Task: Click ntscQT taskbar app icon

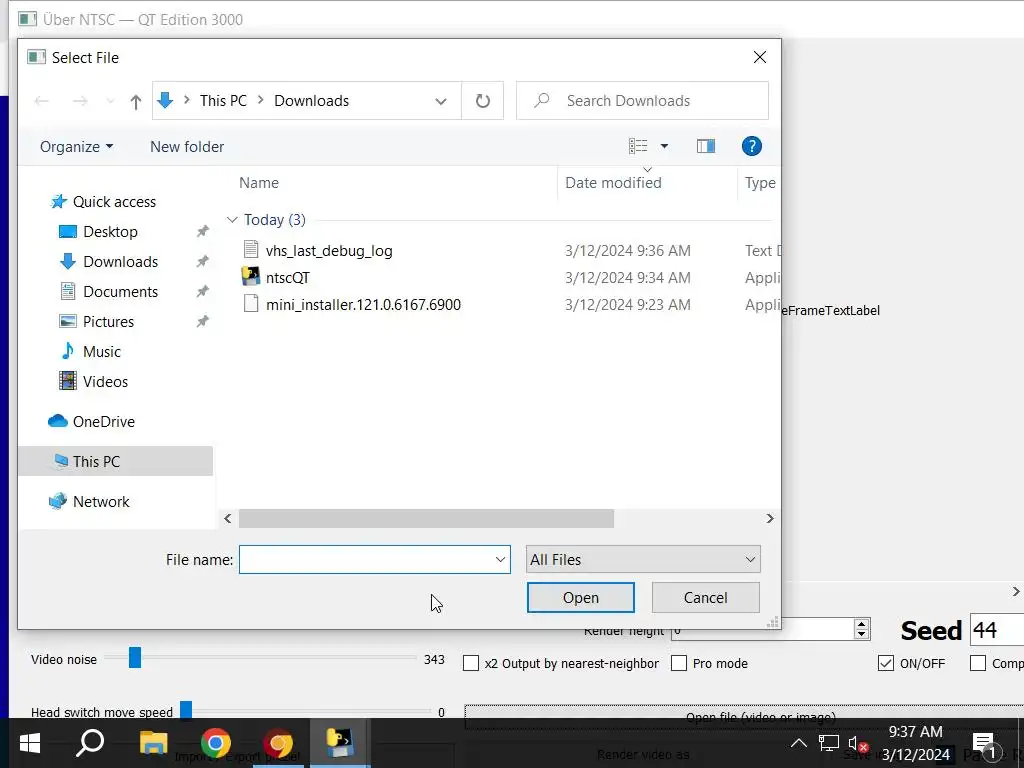Action: [340, 743]
